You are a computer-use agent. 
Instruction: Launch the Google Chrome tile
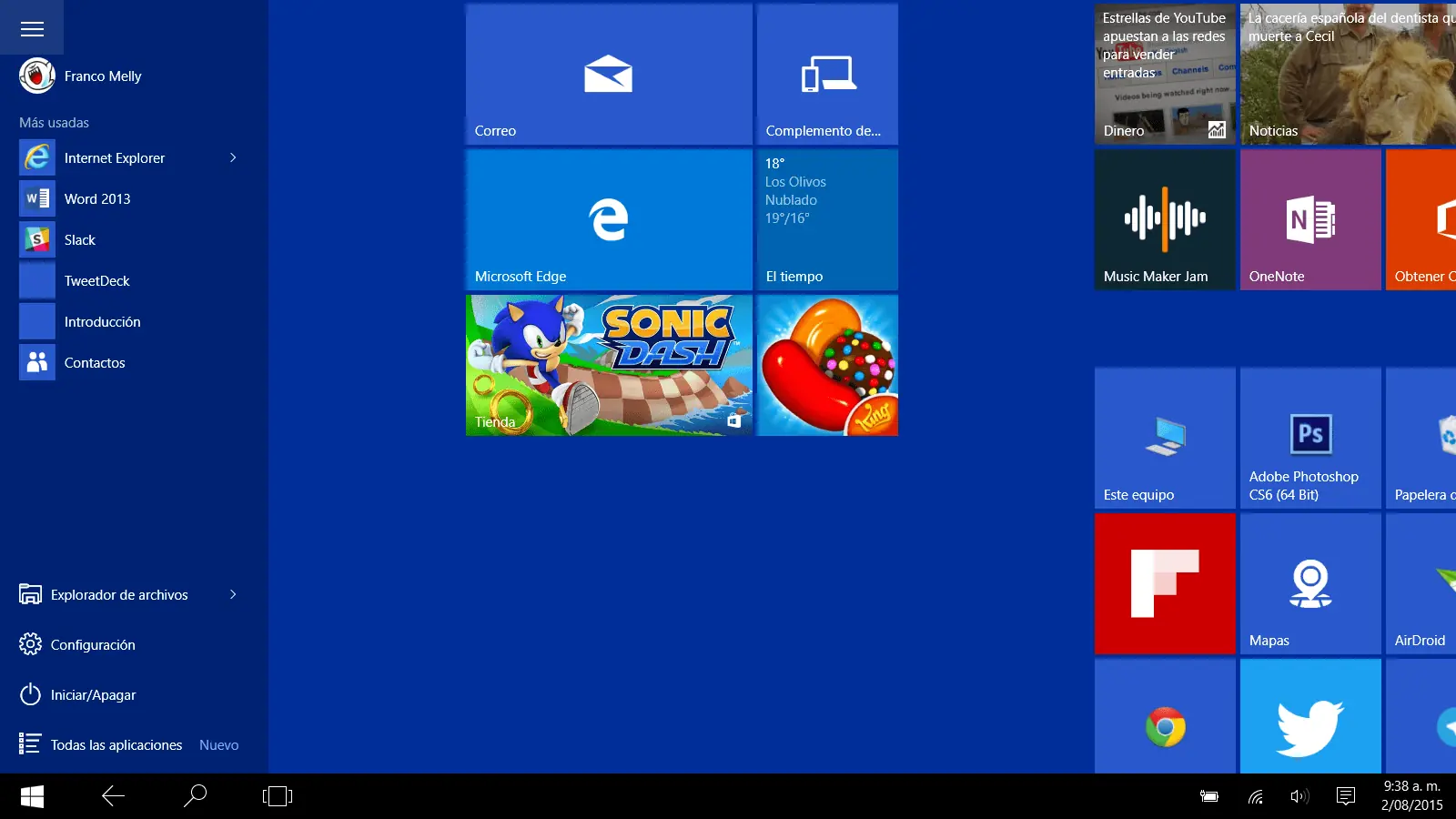click(x=1165, y=716)
